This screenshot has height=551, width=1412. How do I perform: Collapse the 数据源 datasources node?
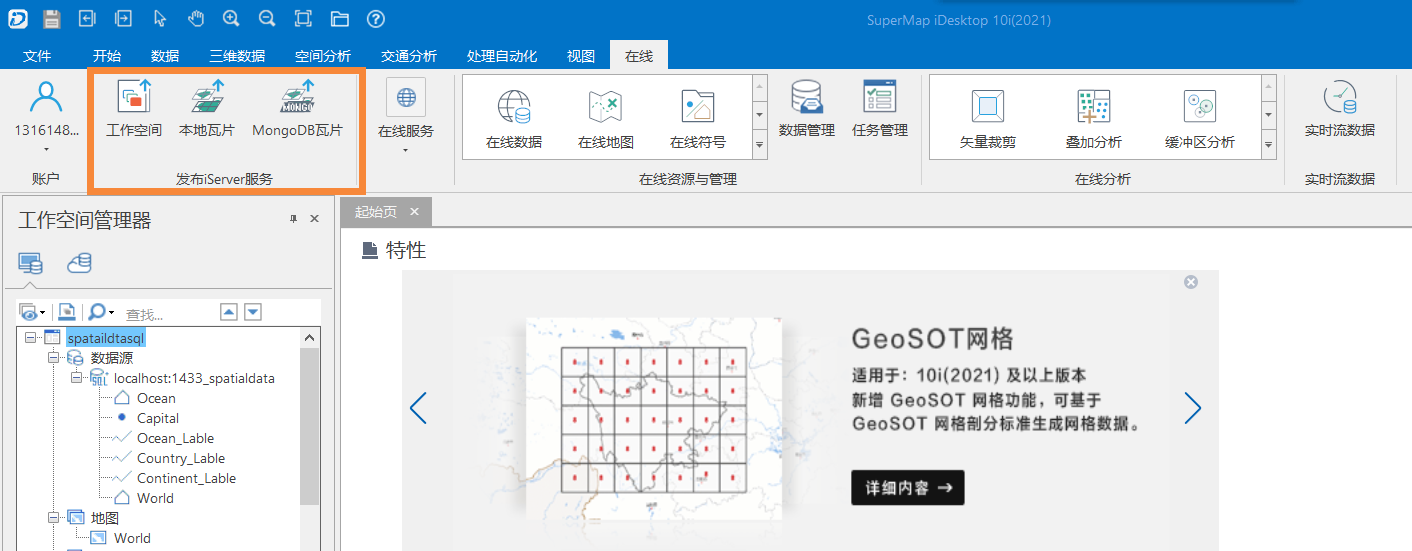coord(54,358)
